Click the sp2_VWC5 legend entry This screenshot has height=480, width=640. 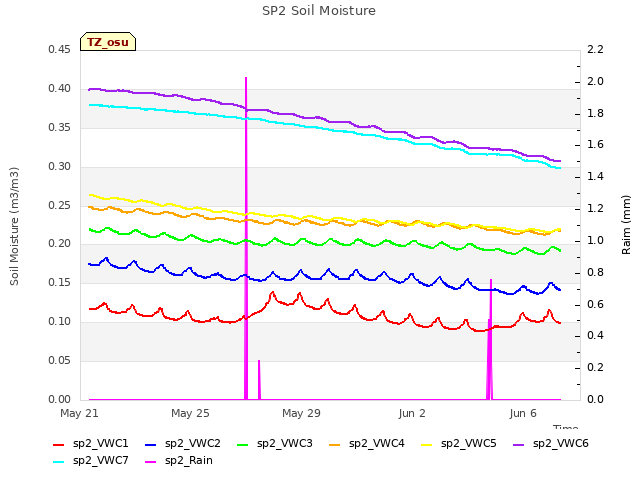click(x=459, y=444)
